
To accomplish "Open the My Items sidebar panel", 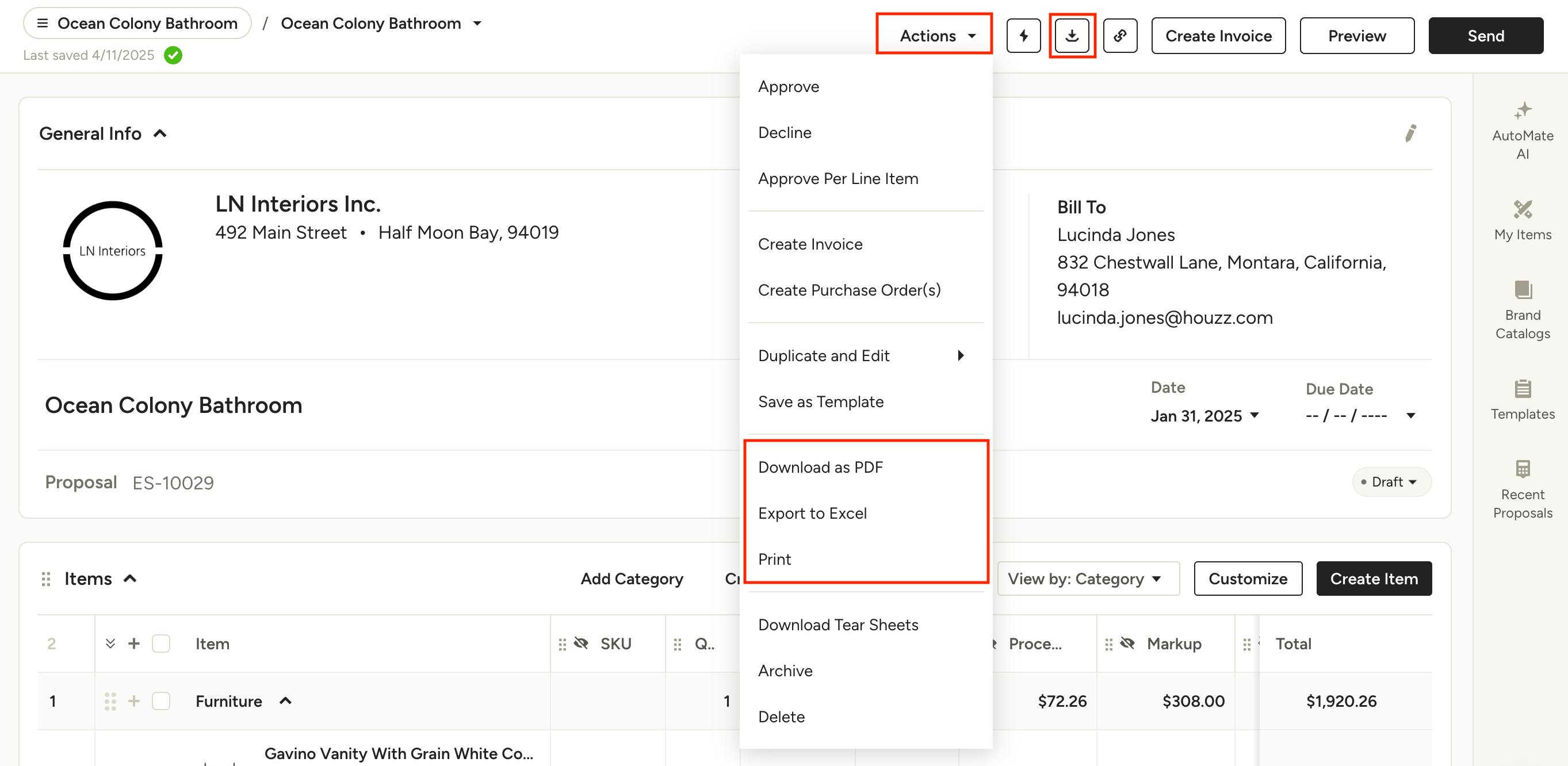I will pyautogui.click(x=1522, y=220).
